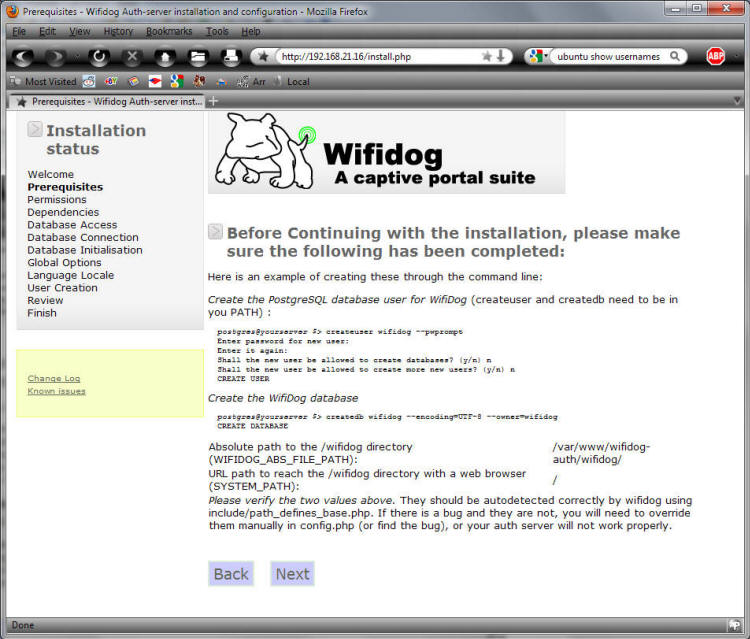Click the folder toolbar icon
The image size is (750, 639).
(198, 57)
